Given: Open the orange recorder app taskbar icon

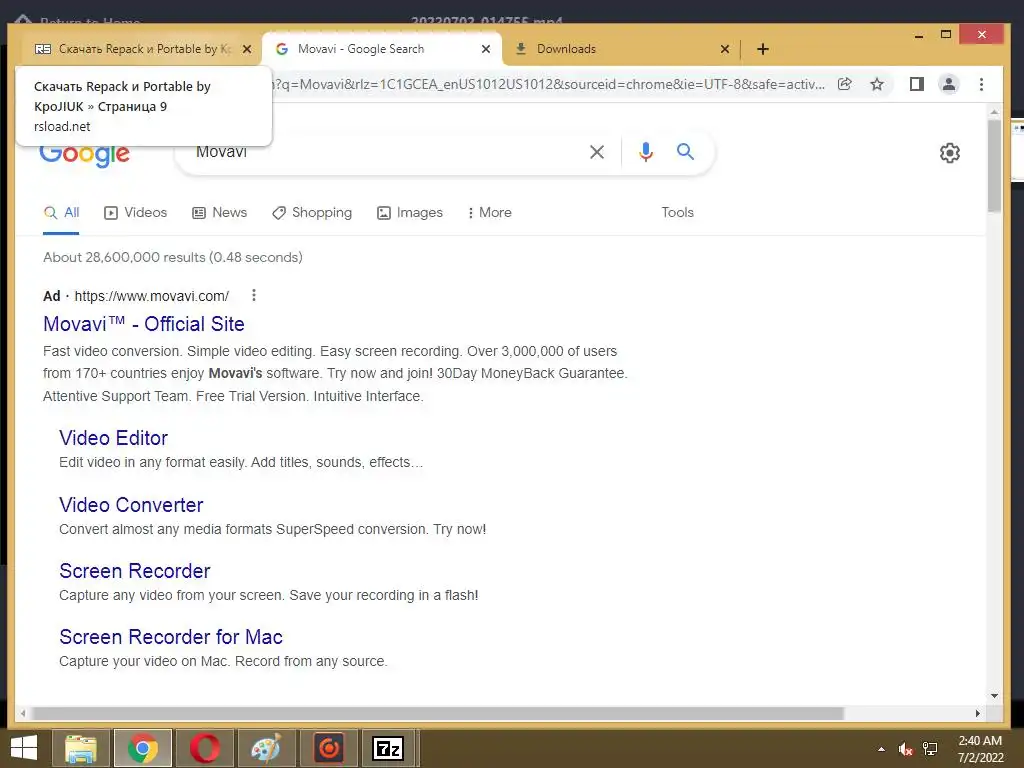Looking at the screenshot, I should pyautogui.click(x=328, y=748).
